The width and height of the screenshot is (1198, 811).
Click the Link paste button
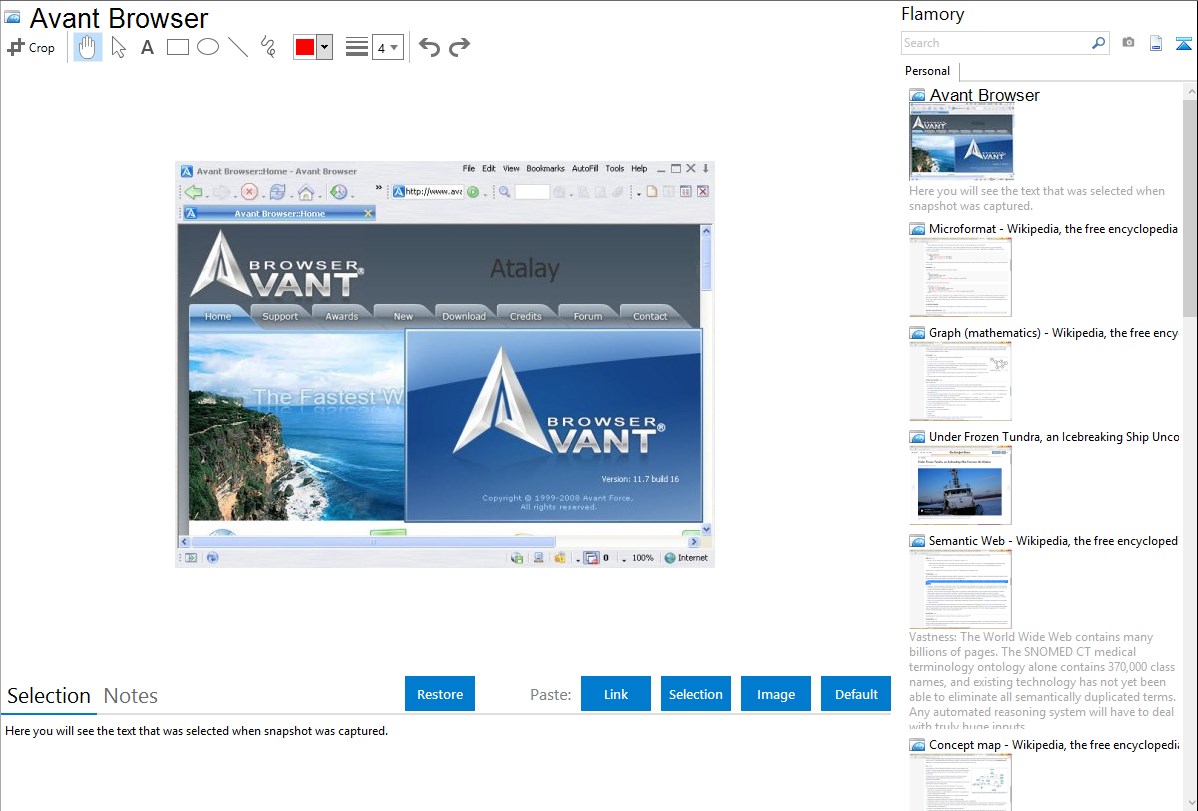(x=616, y=694)
